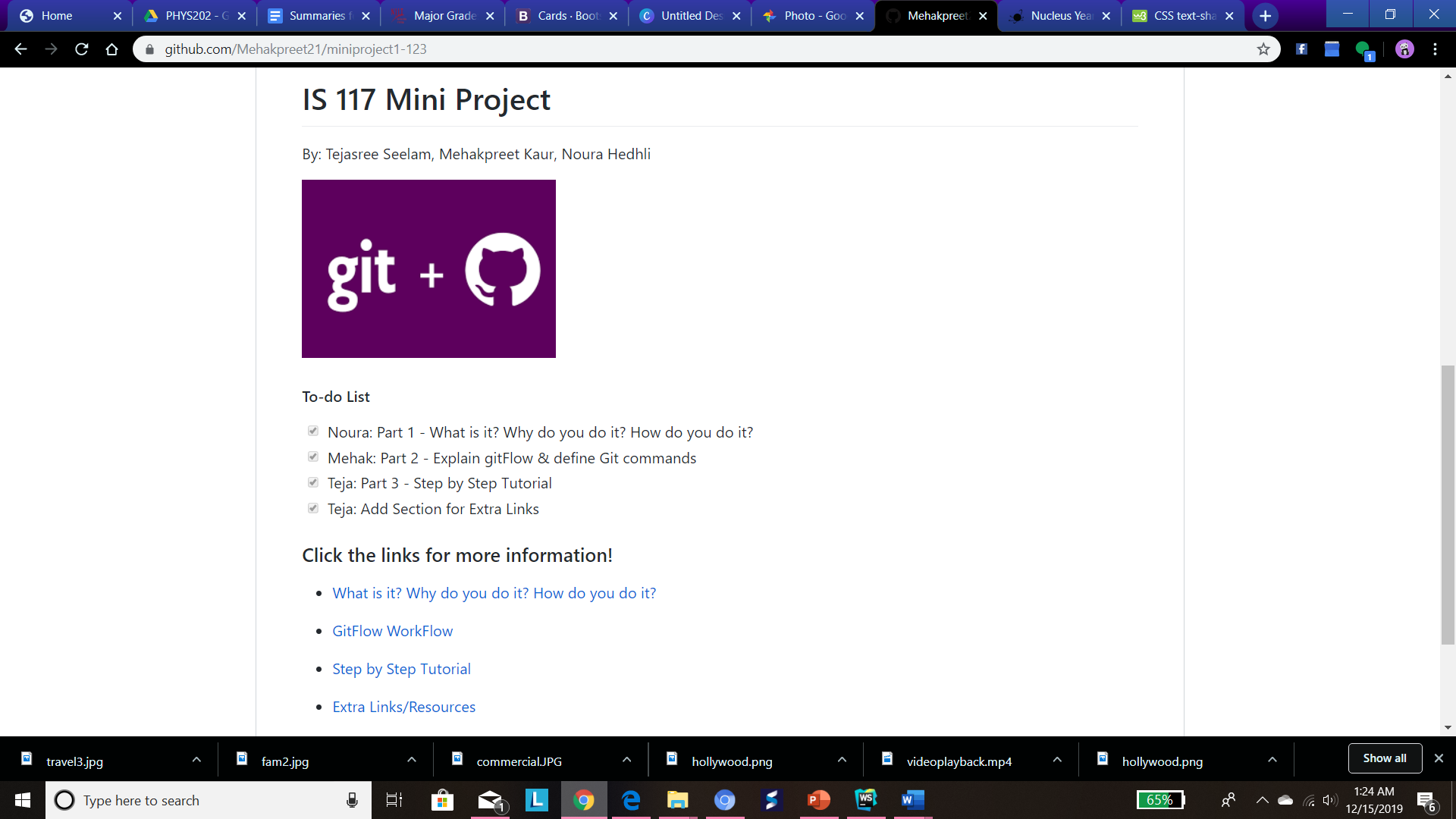Click the Chrome profile avatar icon
The image size is (1456, 819).
tap(1404, 49)
